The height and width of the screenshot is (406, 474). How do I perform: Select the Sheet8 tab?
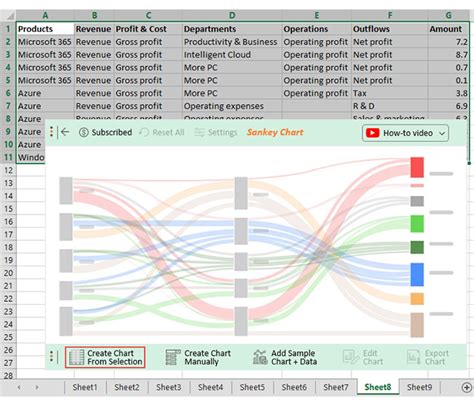click(x=378, y=387)
